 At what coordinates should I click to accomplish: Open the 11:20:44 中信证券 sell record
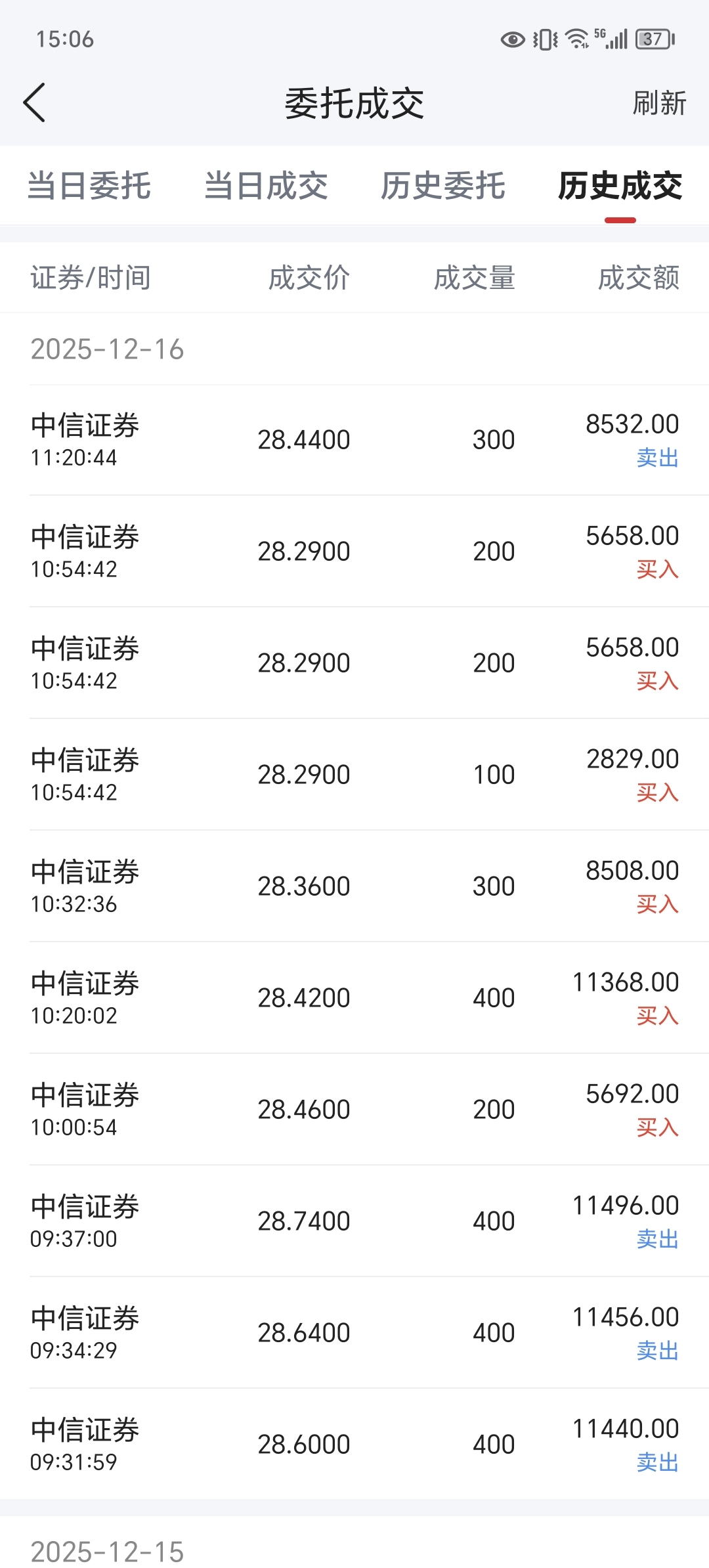click(x=354, y=440)
